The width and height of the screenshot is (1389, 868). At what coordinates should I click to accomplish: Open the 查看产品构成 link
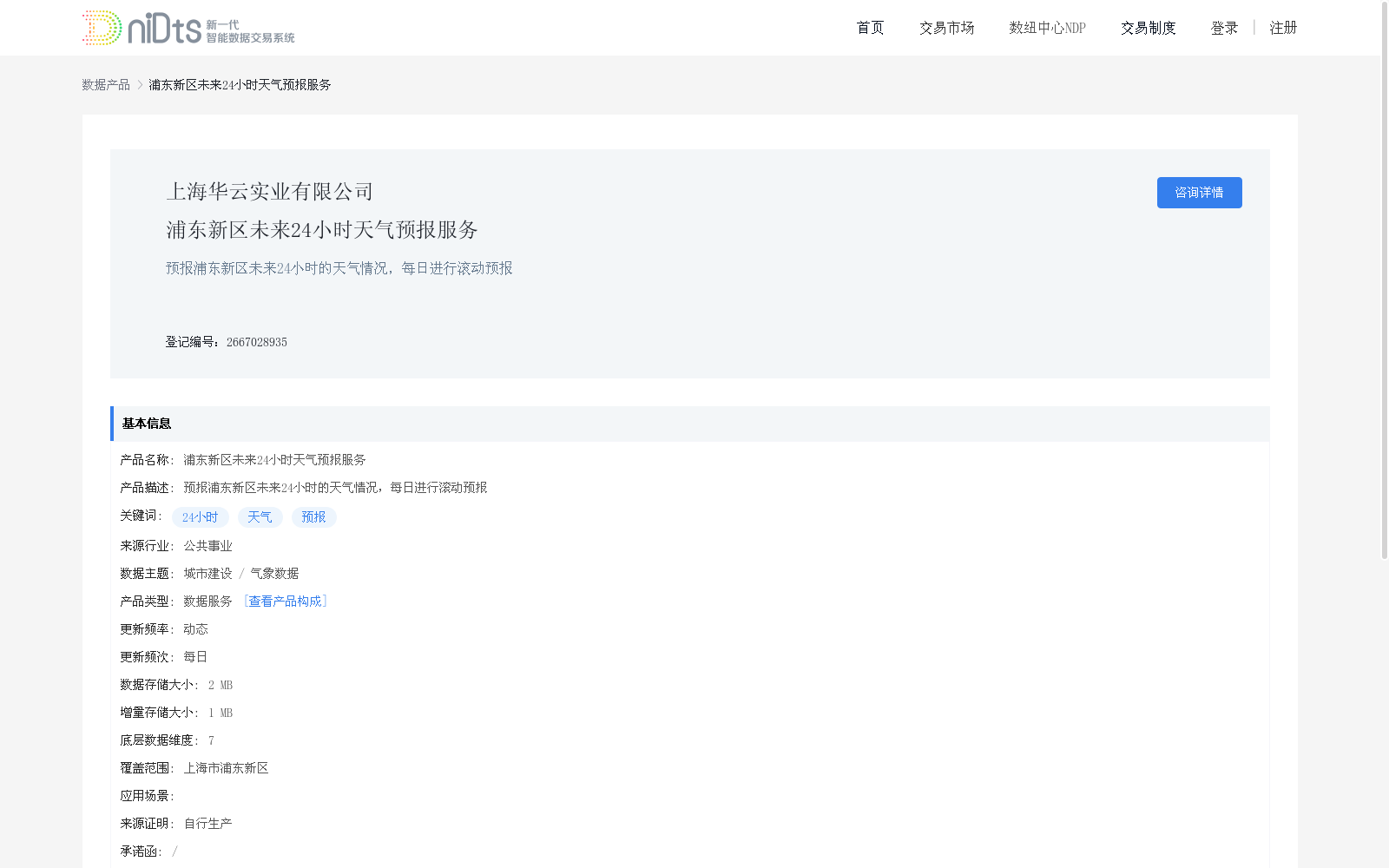pyautogui.click(x=285, y=602)
